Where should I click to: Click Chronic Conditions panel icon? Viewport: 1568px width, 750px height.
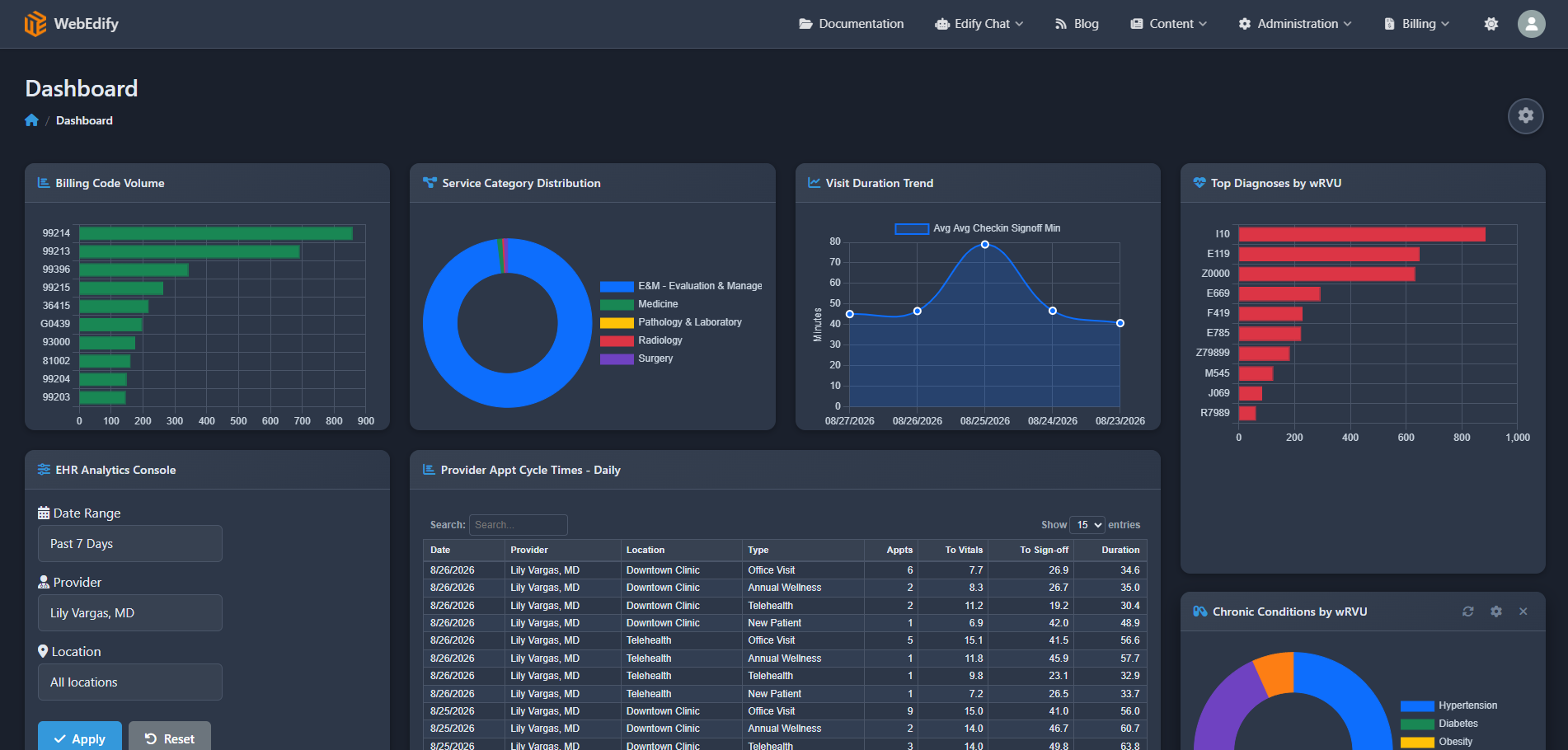1199,612
